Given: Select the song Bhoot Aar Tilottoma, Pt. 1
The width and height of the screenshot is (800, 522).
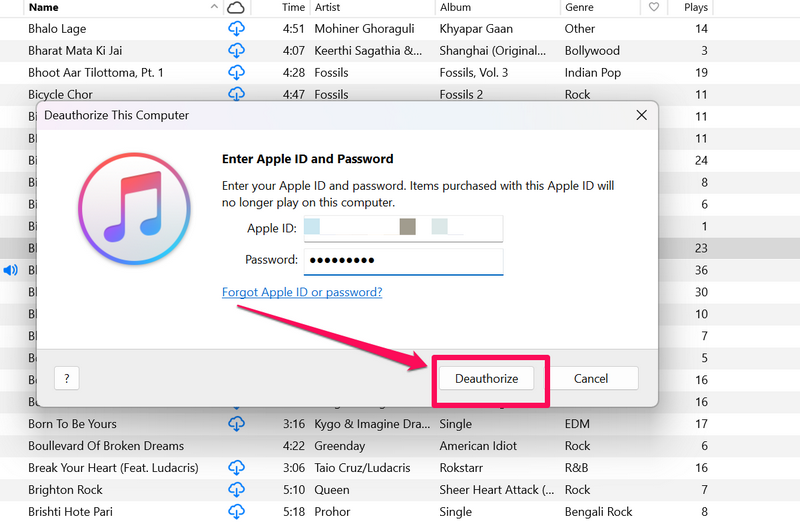Looking at the screenshot, I should tap(96, 72).
